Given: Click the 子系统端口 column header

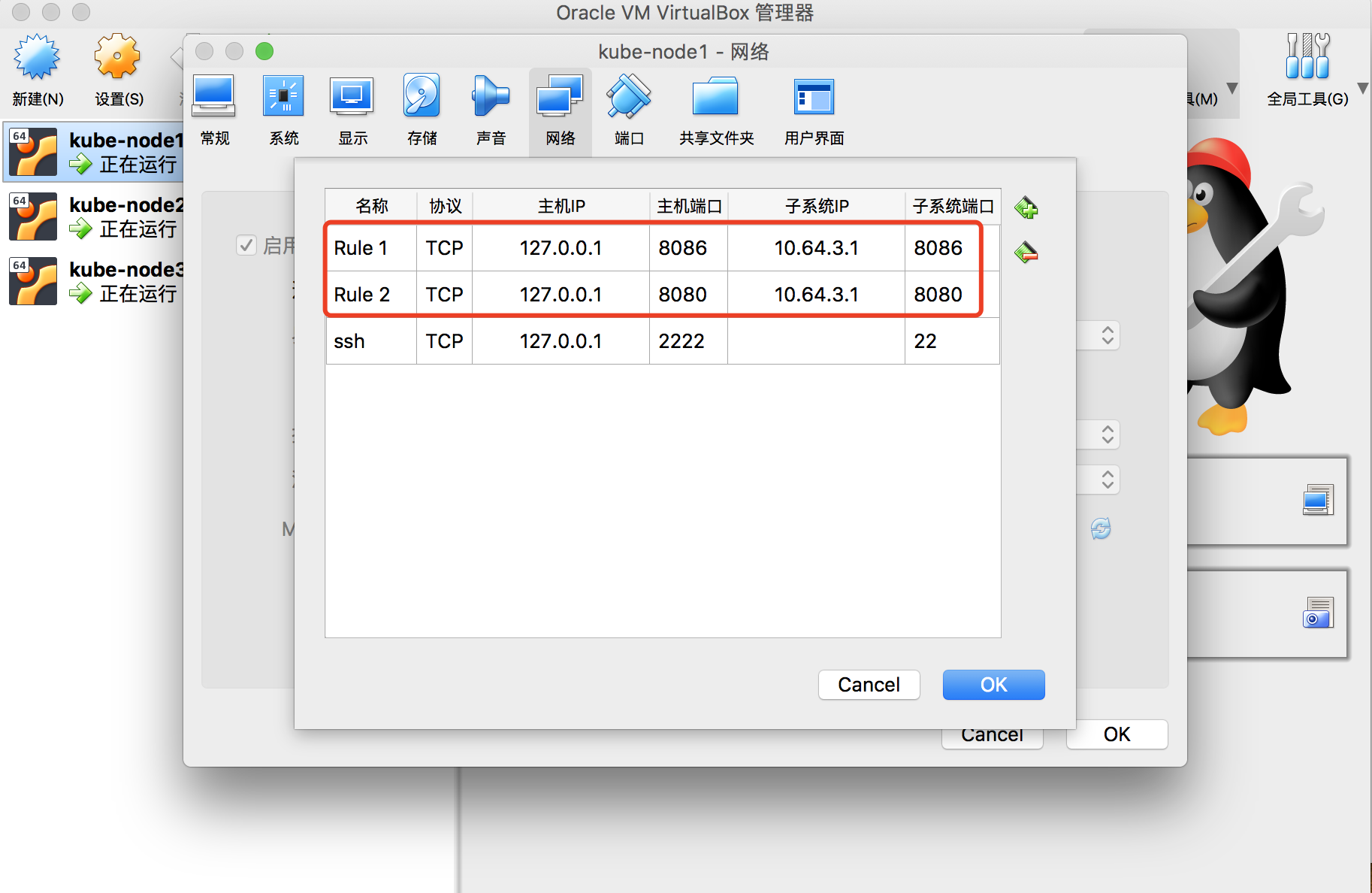Looking at the screenshot, I should pos(953,206).
